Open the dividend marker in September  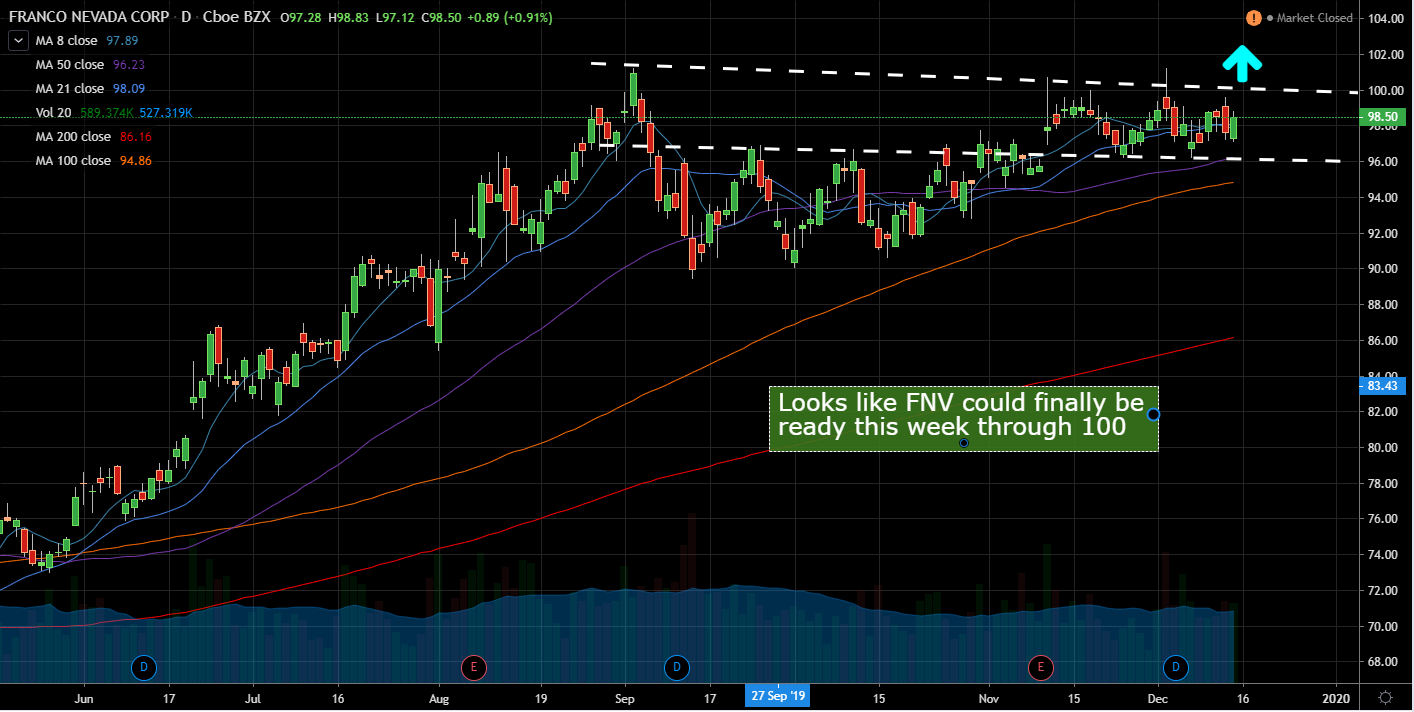(x=676, y=667)
